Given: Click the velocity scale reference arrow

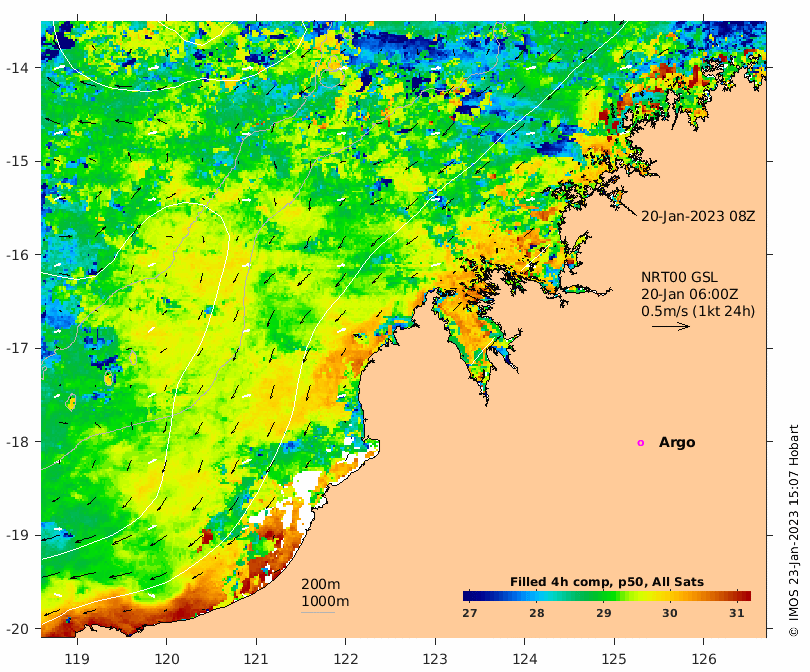Looking at the screenshot, I should pos(671,326).
